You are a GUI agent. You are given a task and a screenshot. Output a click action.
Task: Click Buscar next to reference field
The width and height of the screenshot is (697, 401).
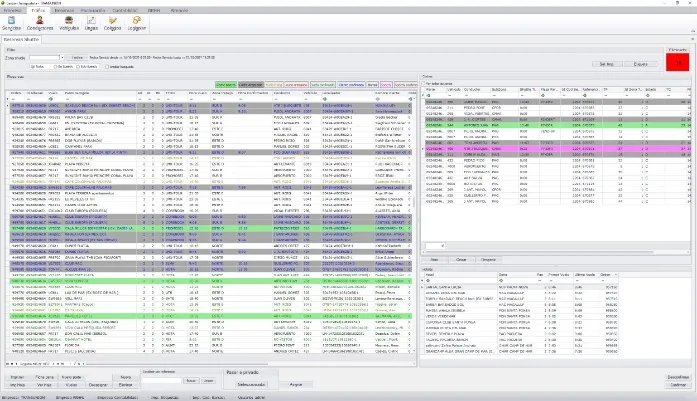click(x=191, y=381)
